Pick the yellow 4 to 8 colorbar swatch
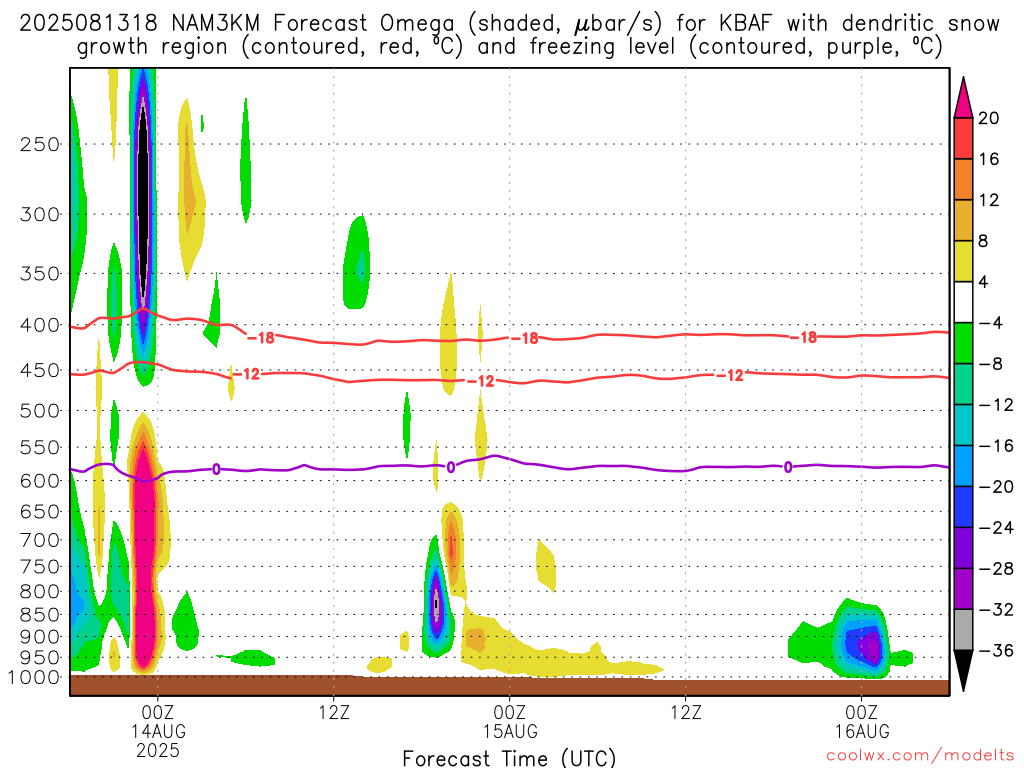The width and height of the screenshot is (1024, 768). tap(963, 262)
